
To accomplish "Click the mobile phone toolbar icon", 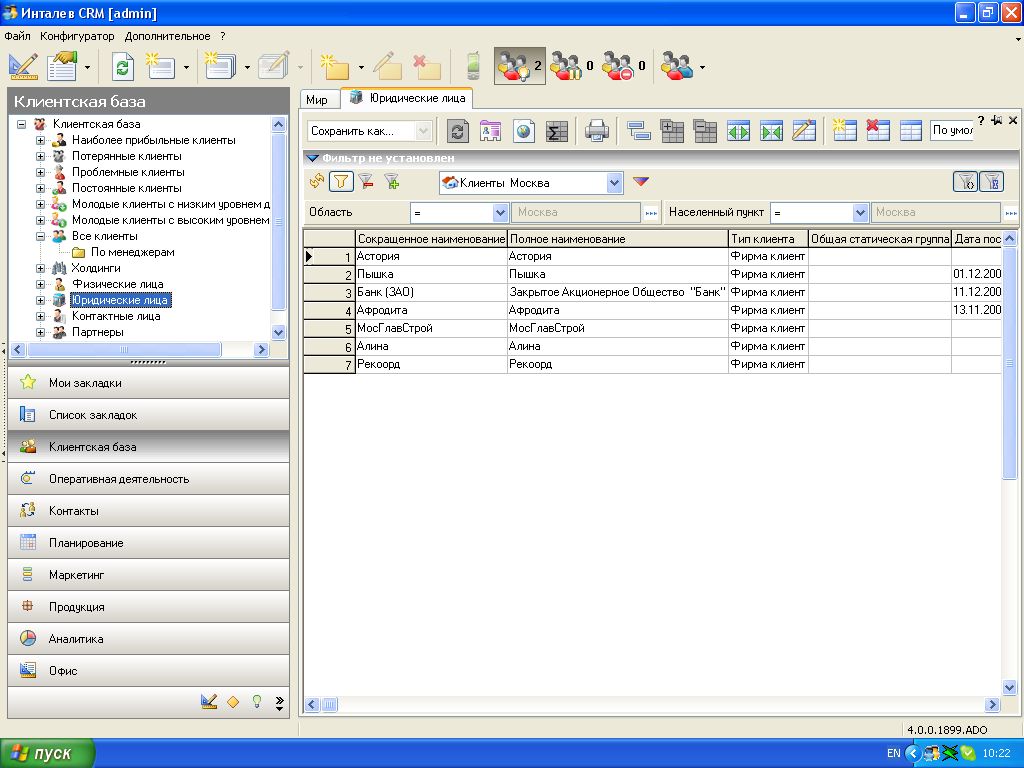I will pos(473,67).
